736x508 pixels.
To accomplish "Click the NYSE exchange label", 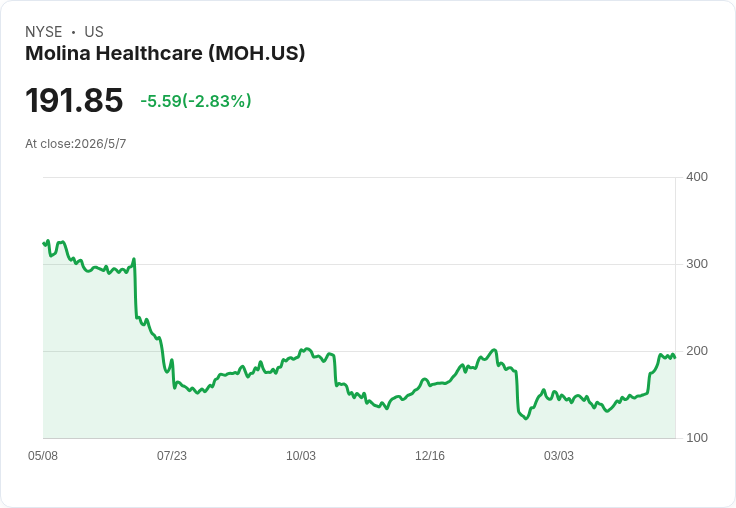I will click(43, 32).
